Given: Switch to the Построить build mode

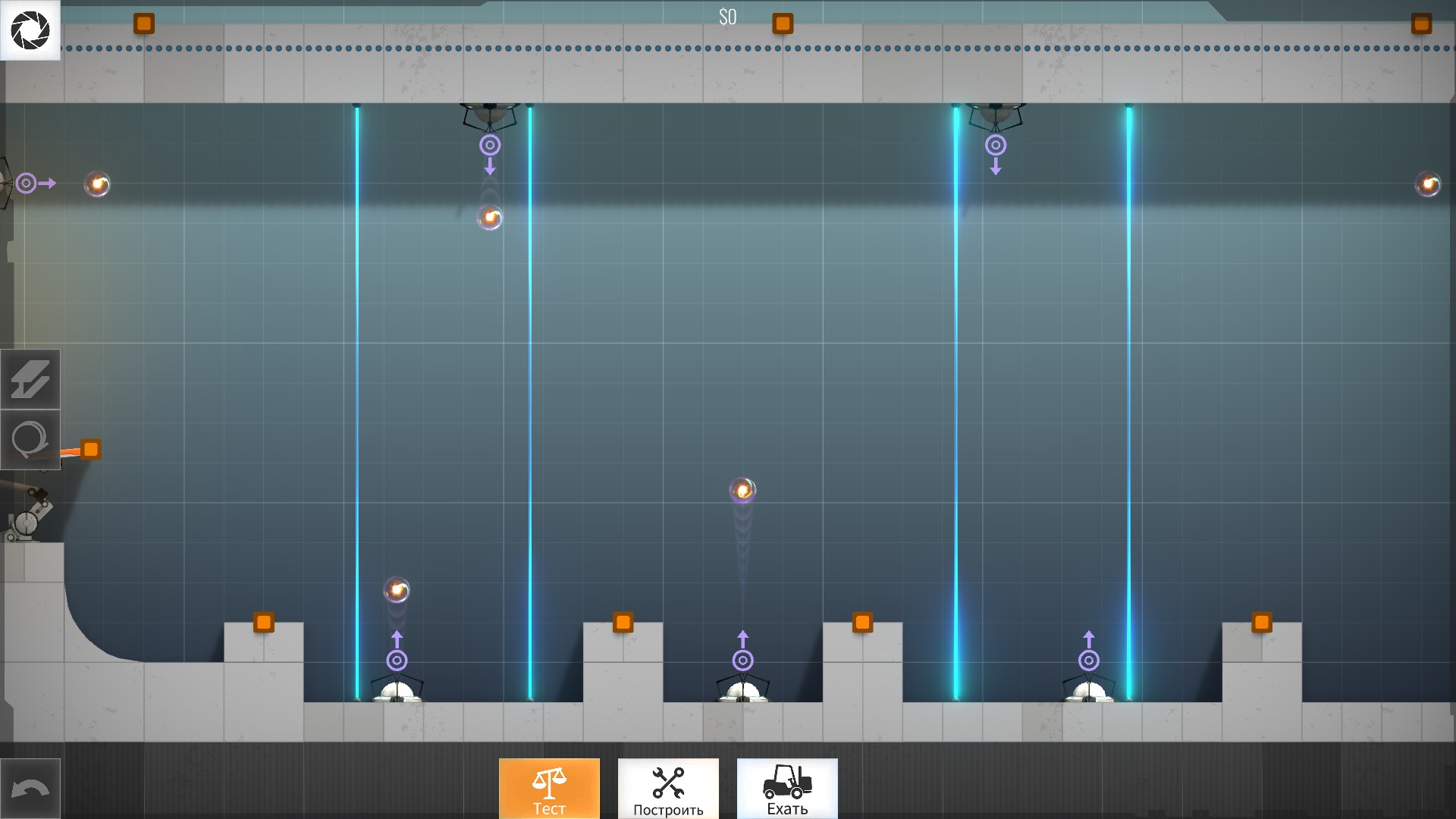Looking at the screenshot, I should [x=668, y=789].
